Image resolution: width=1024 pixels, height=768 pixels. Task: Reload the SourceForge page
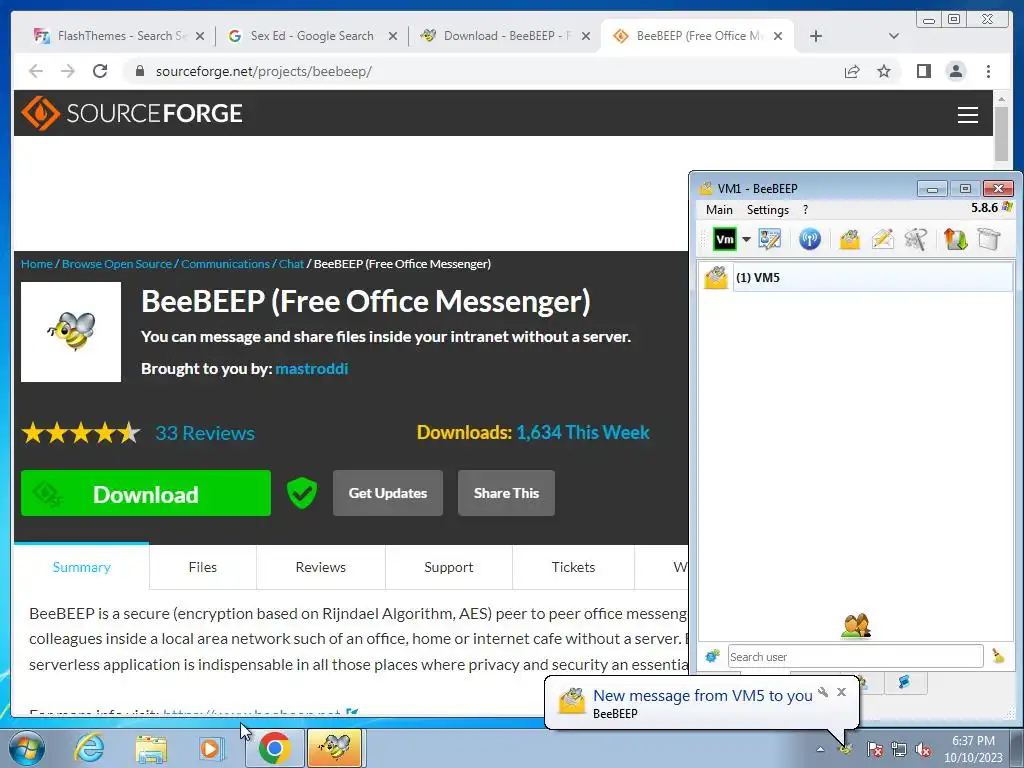point(100,71)
